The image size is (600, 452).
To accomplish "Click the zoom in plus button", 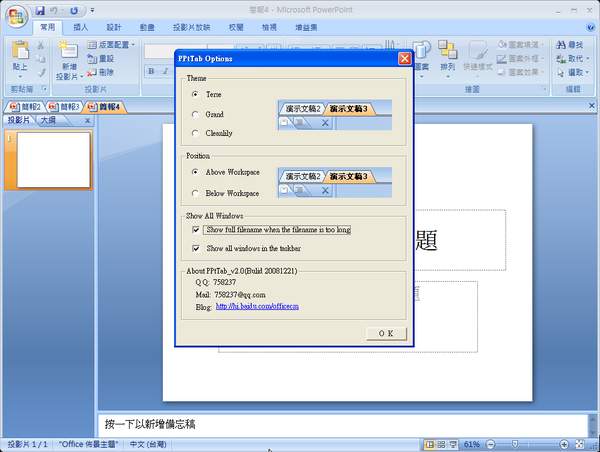I will pyautogui.click(x=564, y=444).
